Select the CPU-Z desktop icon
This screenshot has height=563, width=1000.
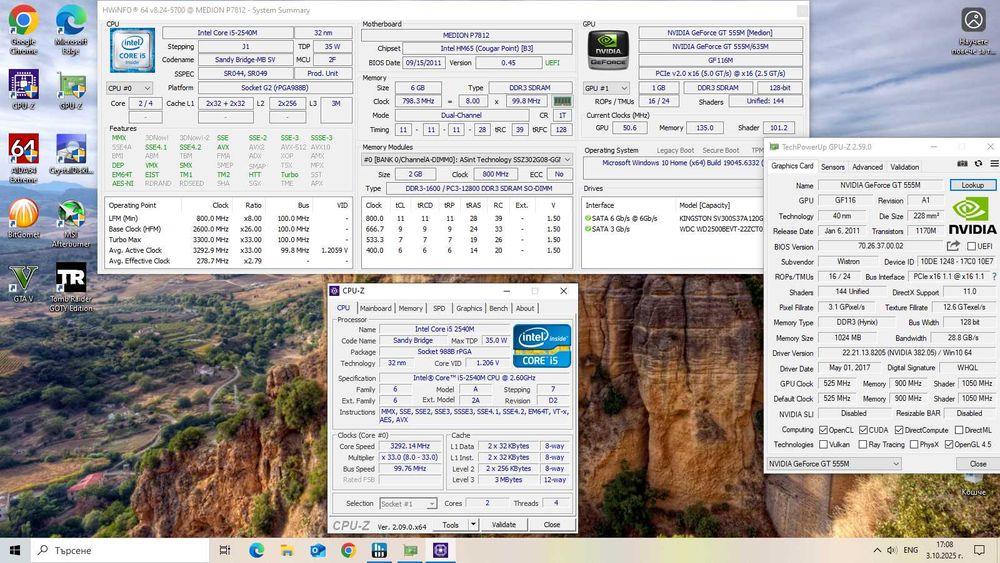click(23, 90)
